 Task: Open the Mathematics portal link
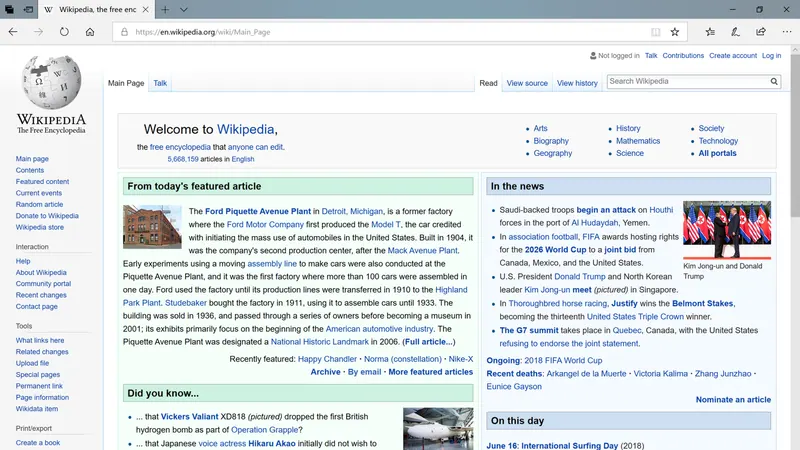coord(638,141)
